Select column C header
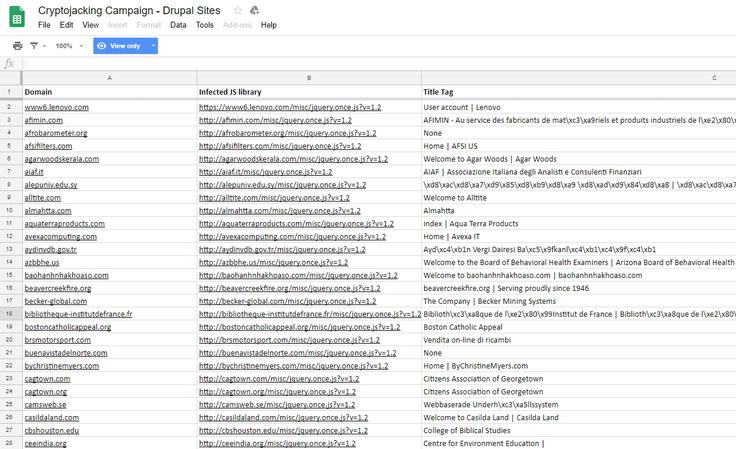The width and height of the screenshot is (736, 449). tap(579, 78)
